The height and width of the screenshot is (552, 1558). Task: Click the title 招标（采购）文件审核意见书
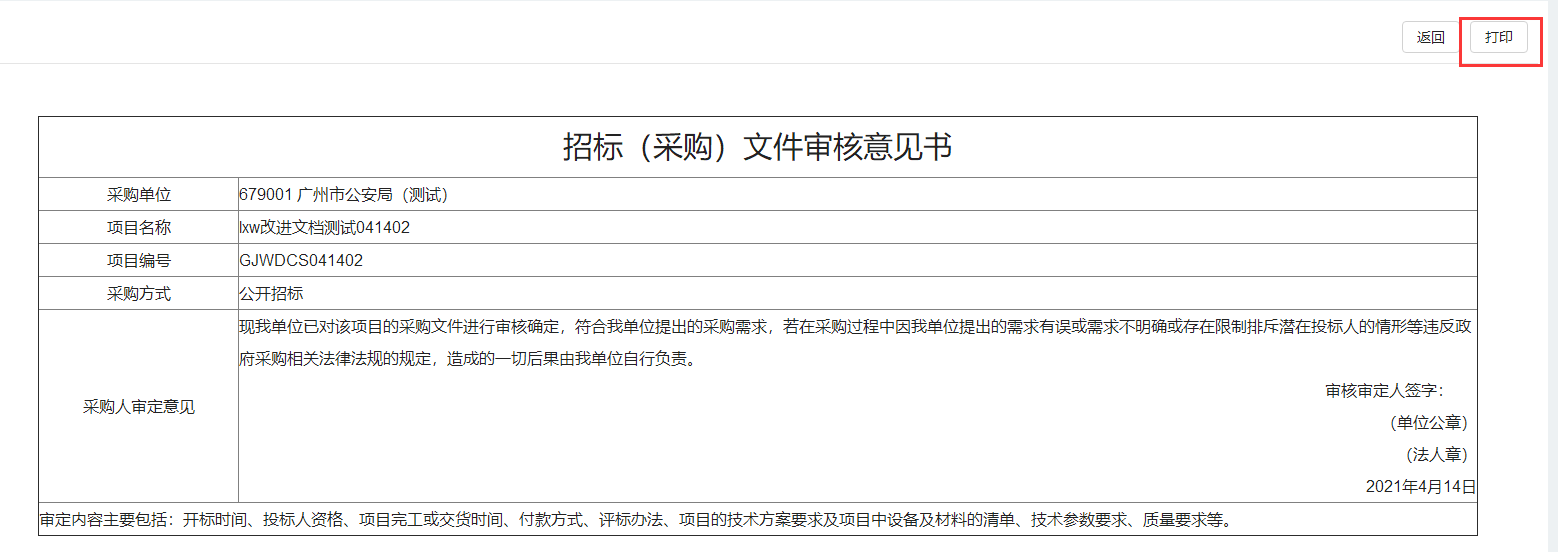[x=757, y=147]
